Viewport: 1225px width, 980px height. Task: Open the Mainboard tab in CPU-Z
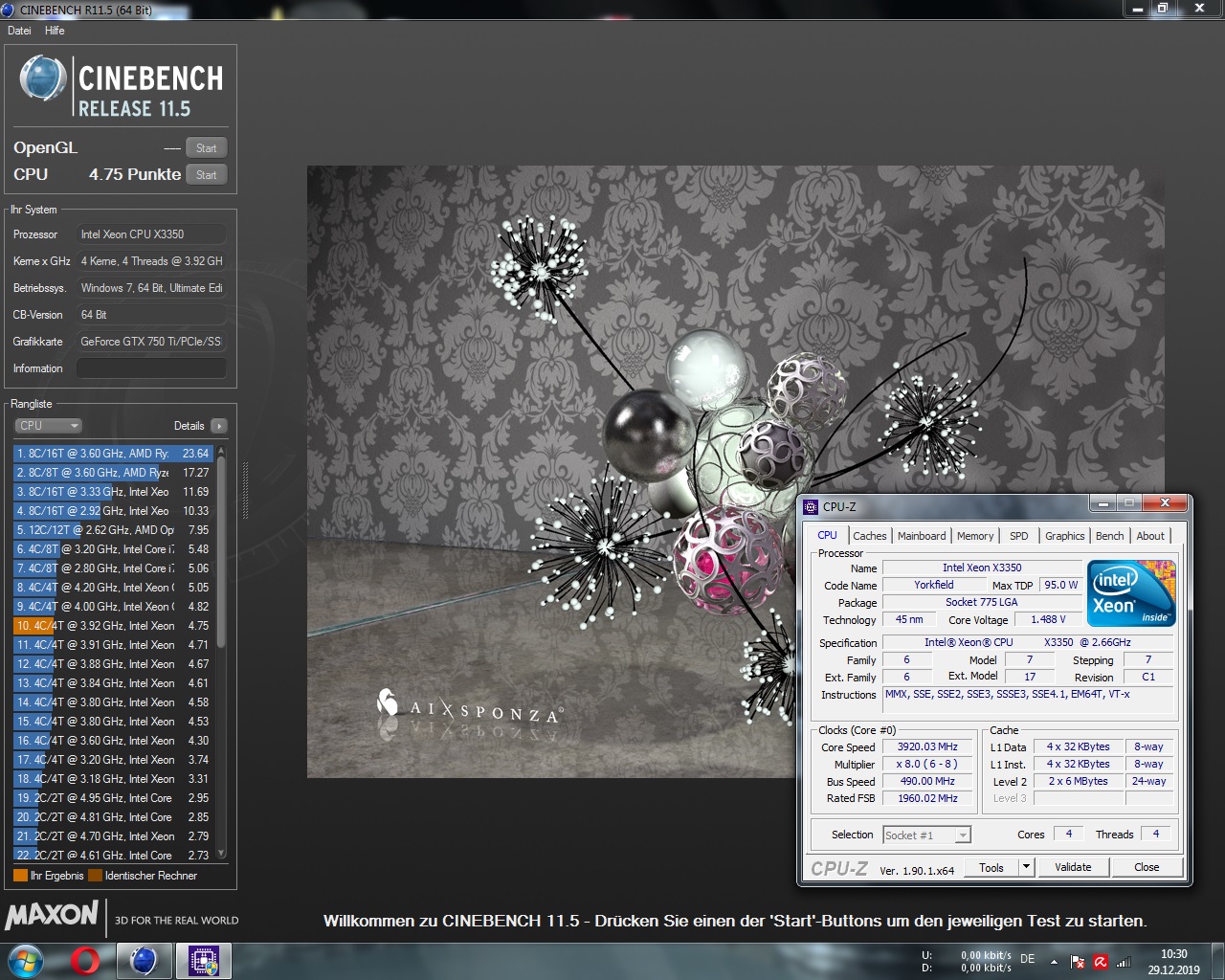click(922, 536)
